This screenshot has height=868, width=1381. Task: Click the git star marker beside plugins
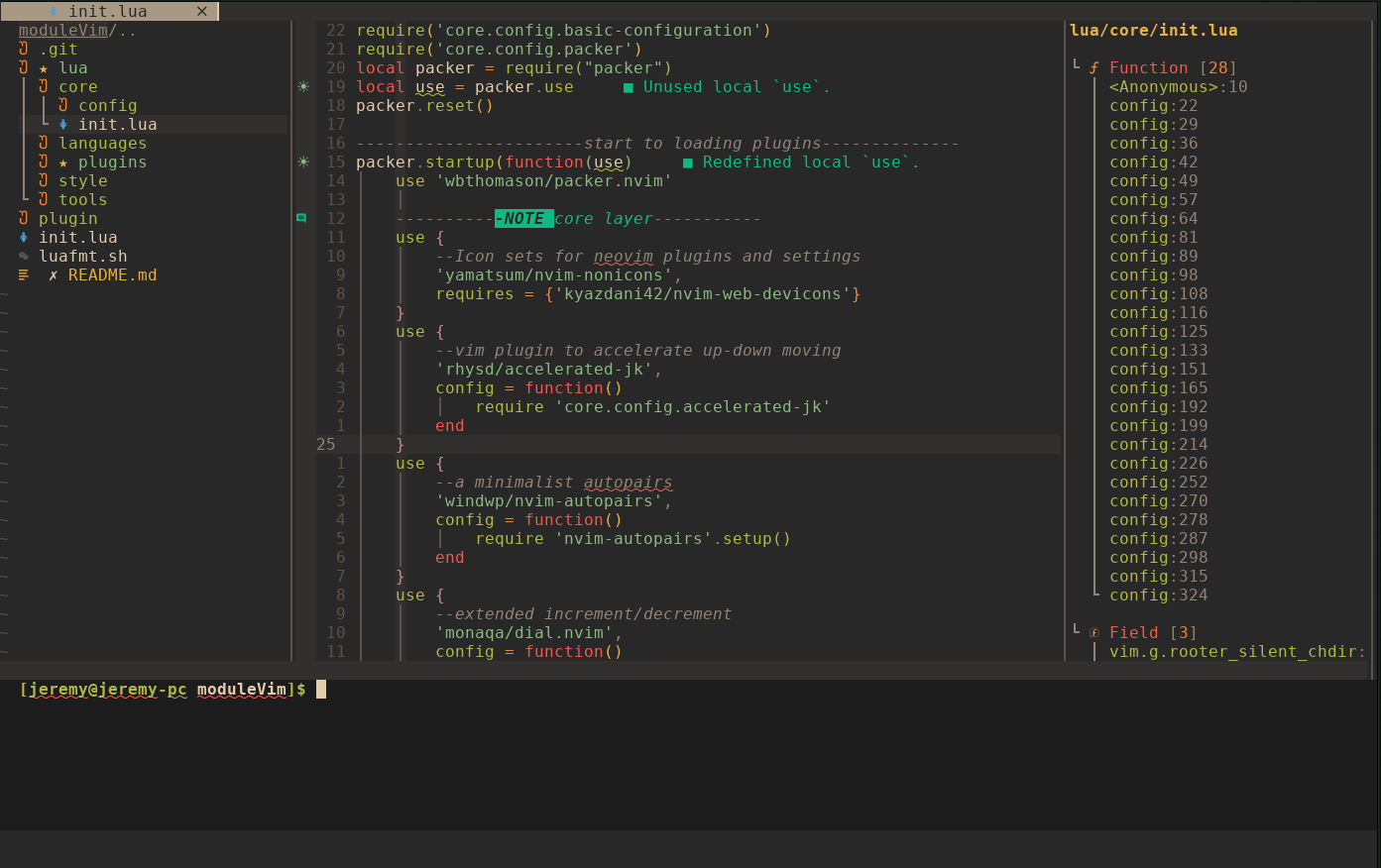[x=63, y=163]
